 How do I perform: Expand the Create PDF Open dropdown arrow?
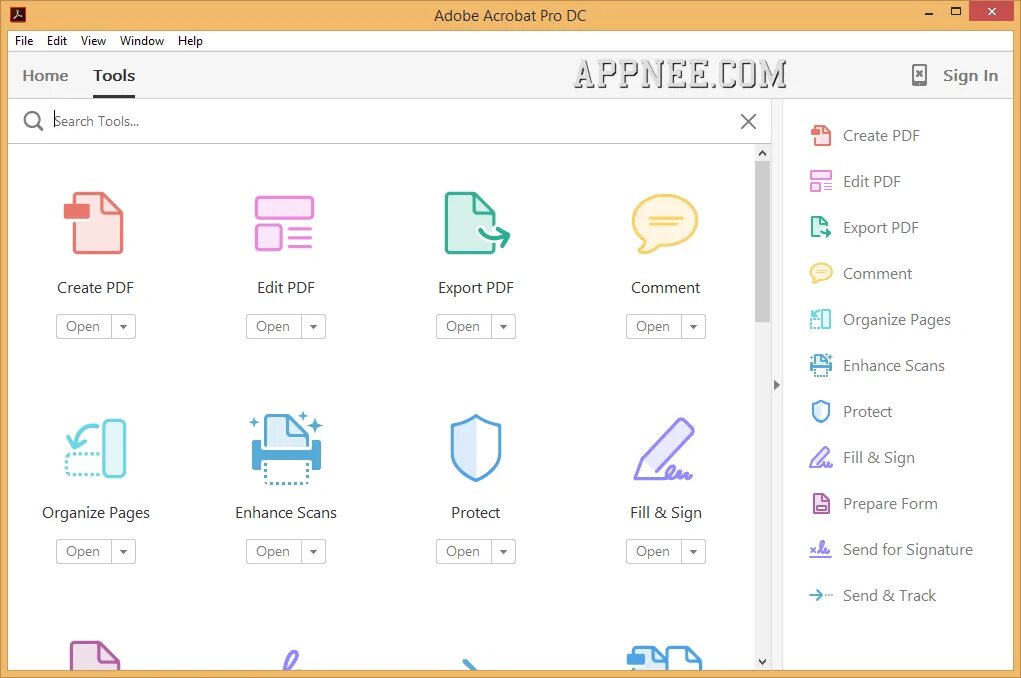123,326
